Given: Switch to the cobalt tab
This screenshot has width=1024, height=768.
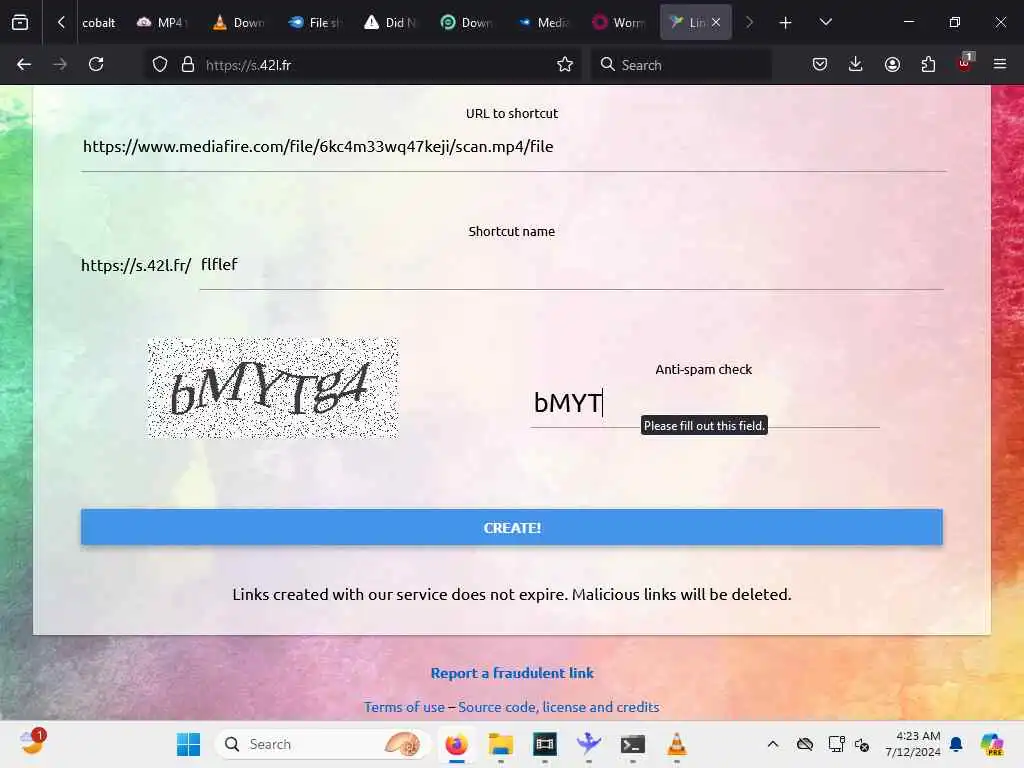Looking at the screenshot, I should [99, 23].
